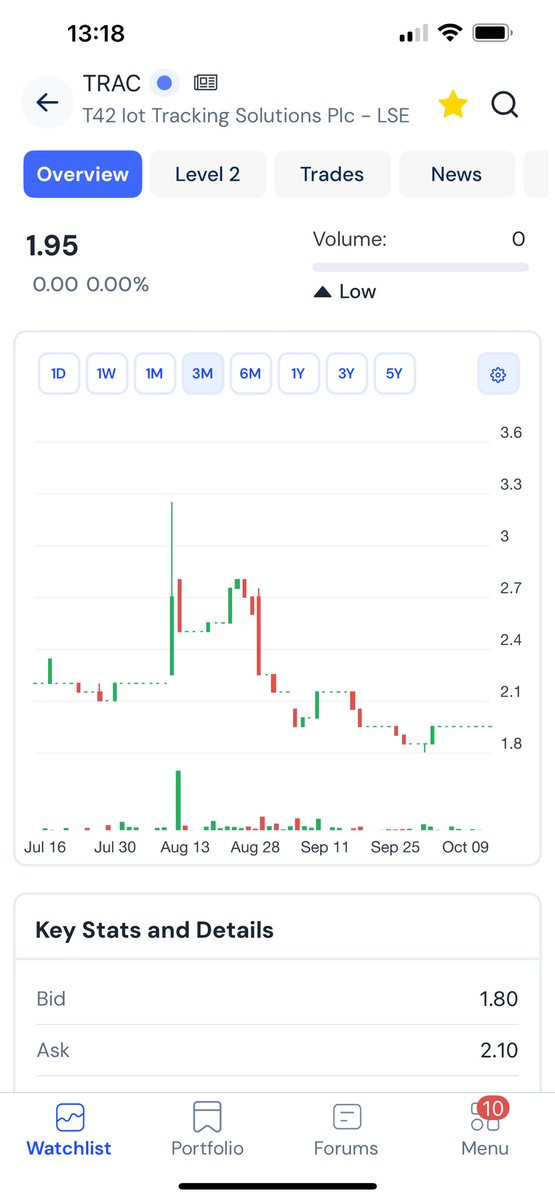
Task: Tap the 3.6 price axis label
Action: coord(511,433)
